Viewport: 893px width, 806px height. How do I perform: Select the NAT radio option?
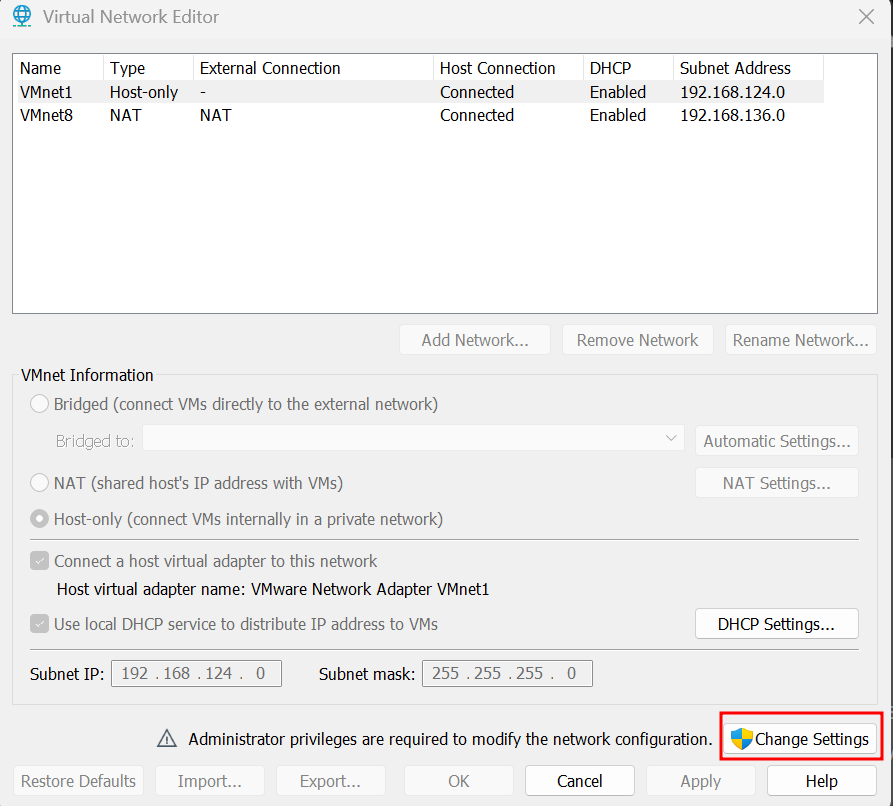pyautogui.click(x=39, y=483)
